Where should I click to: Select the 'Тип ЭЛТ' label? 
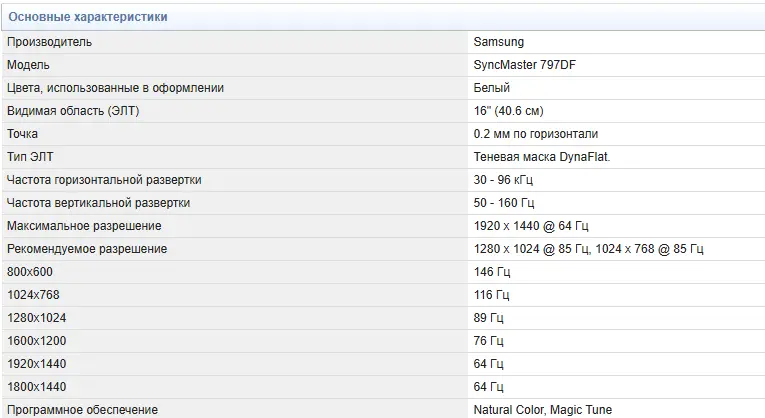coord(30,157)
